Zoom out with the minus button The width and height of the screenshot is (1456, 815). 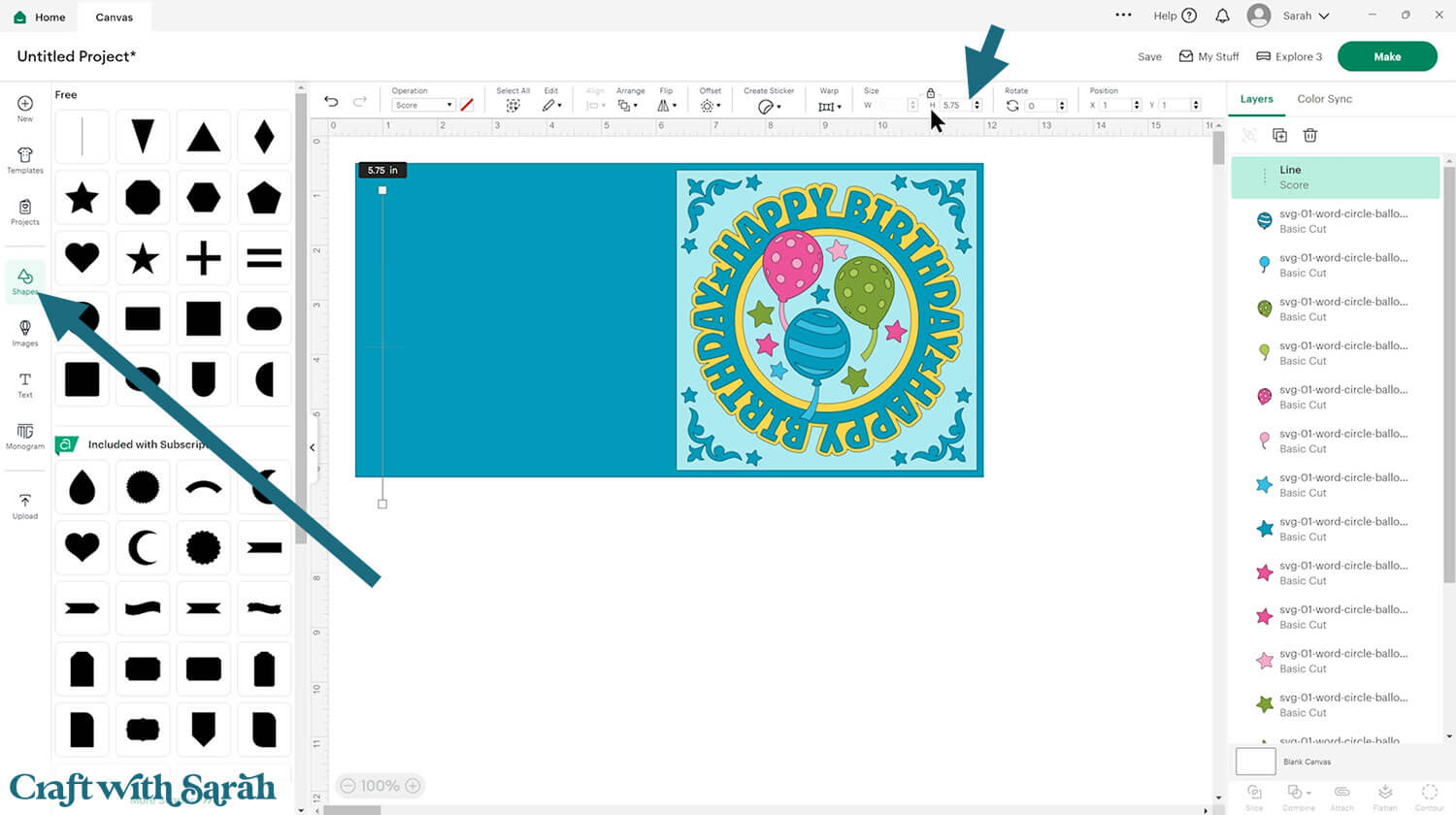coord(347,786)
